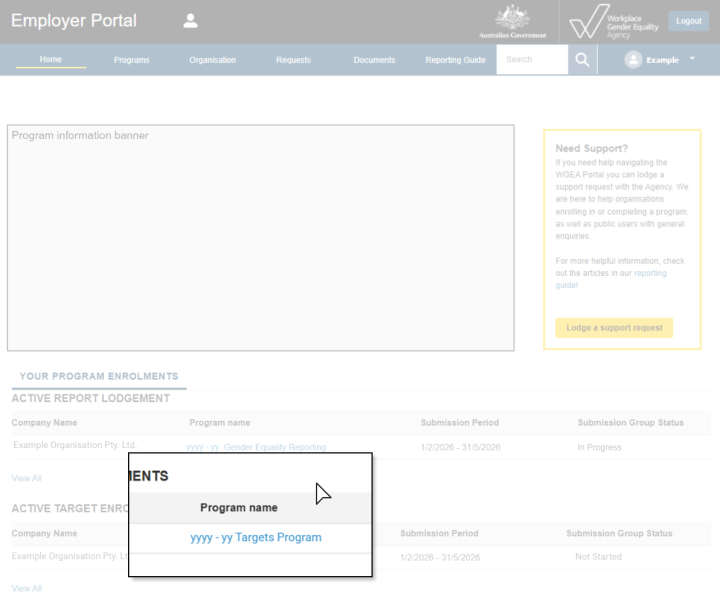
Task: Focus the Search input field
Action: 532,60
